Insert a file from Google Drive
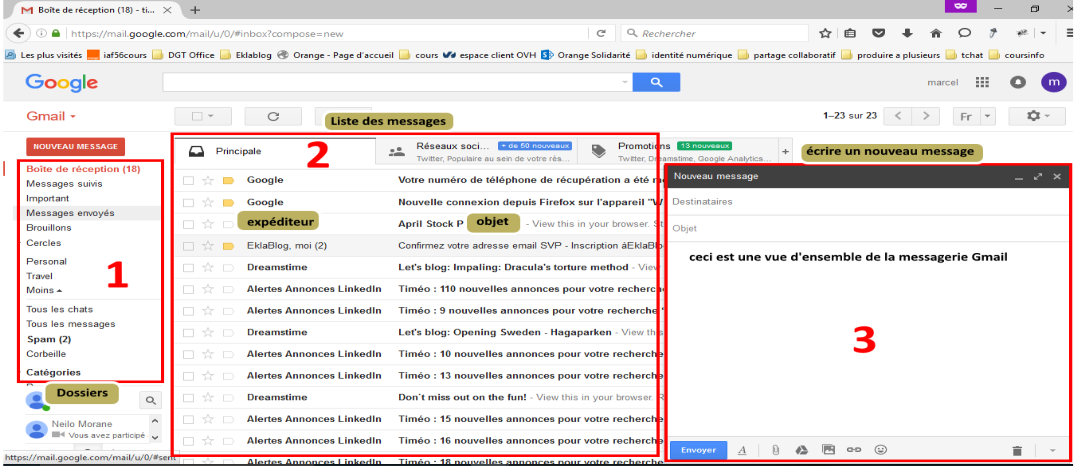The width and height of the screenshot is (1074, 466). [x=801, y=450]
